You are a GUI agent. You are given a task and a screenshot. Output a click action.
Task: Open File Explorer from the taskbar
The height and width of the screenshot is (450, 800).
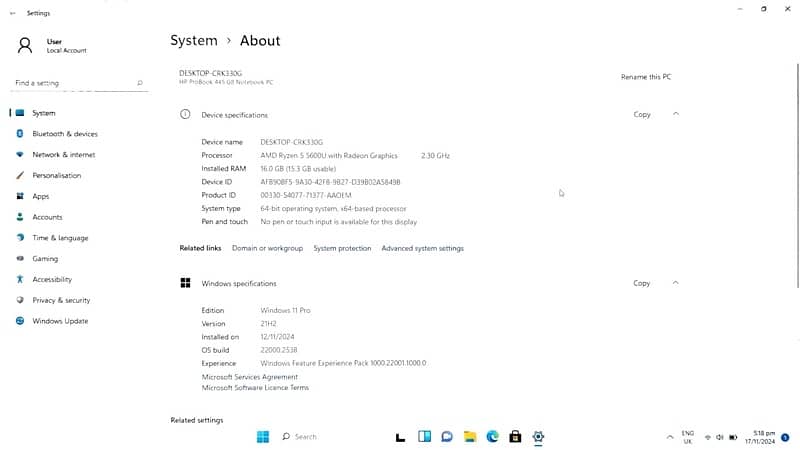470,437
